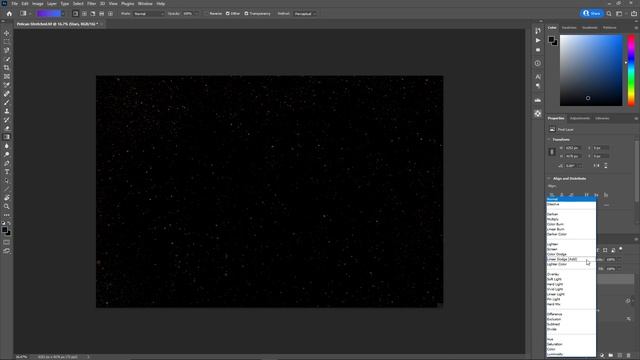This screenshot has width=640, height=360.
Task: Flip the layer vertically in Transform
Action: point(606,166)
